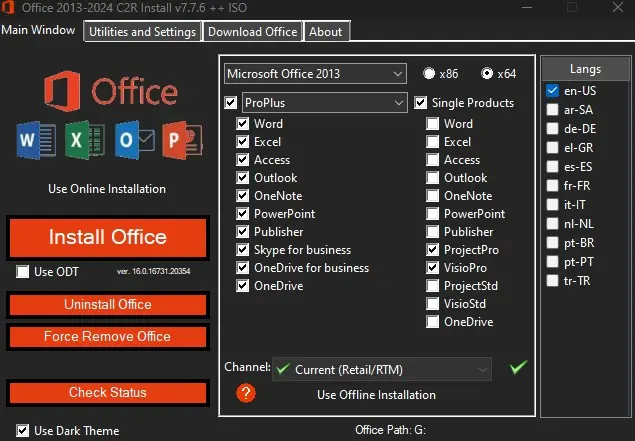Click the PowerPoint application icon
The width and height of the screenshot is (635, 441).
point(183,140)
